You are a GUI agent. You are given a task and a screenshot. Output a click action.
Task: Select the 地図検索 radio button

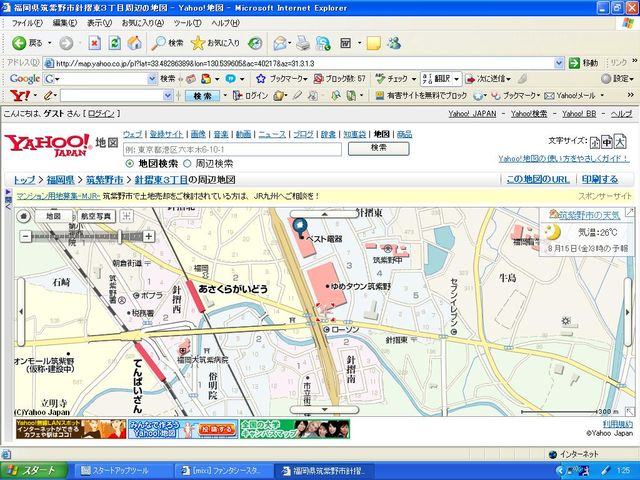tap(129, 163)
